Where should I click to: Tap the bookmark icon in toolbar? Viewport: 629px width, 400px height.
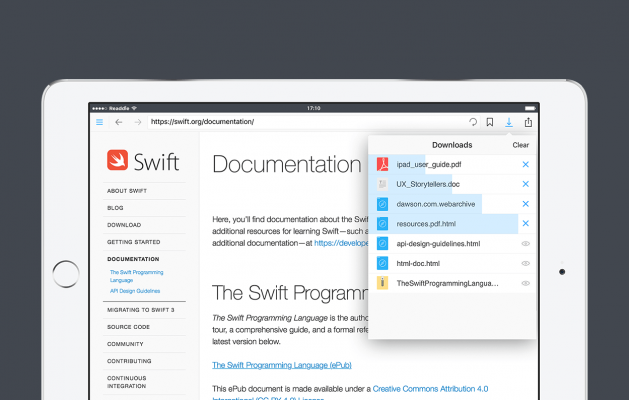(x=490, y=122)
